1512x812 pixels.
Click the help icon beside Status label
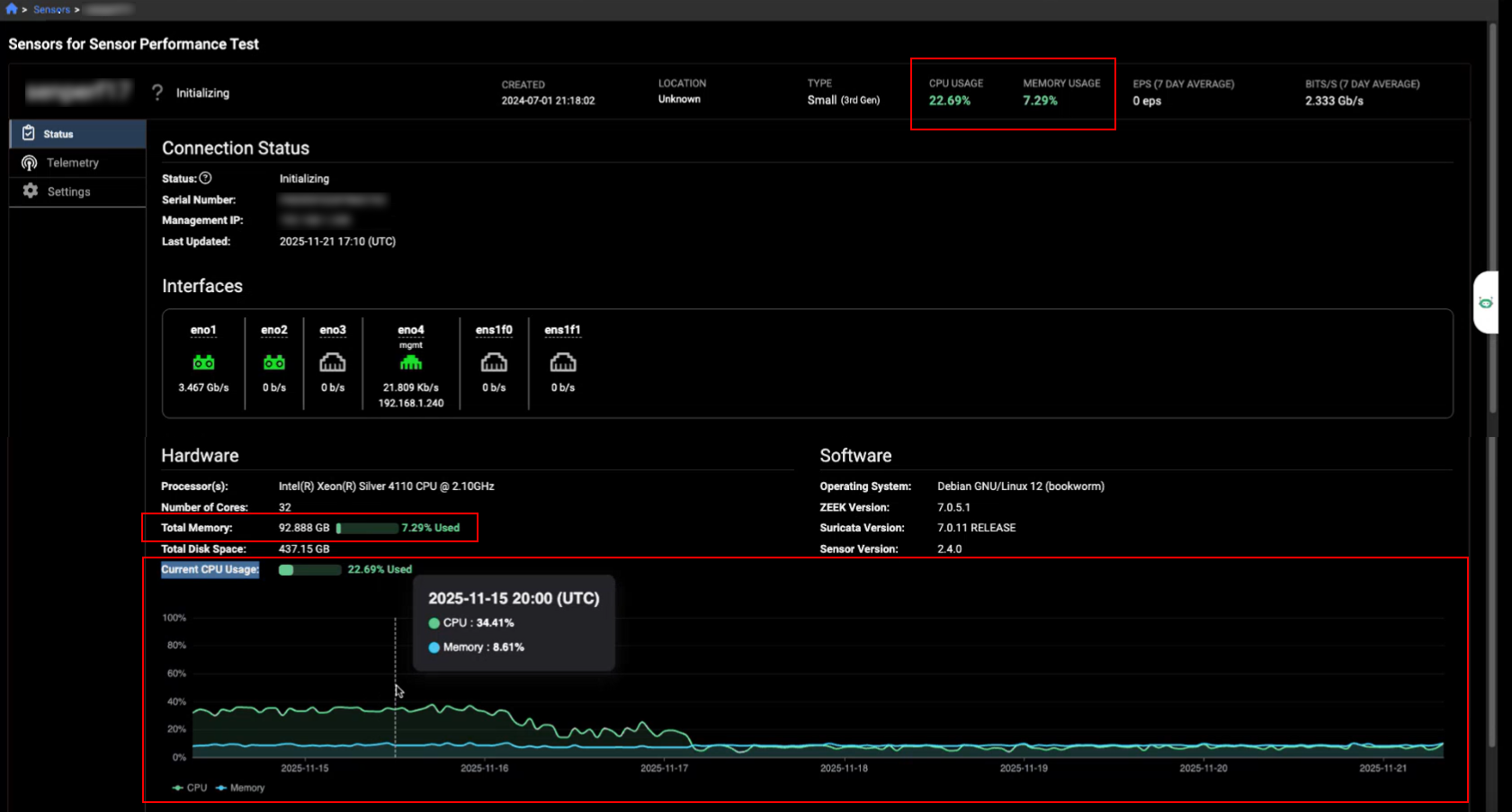pos(205,178)
